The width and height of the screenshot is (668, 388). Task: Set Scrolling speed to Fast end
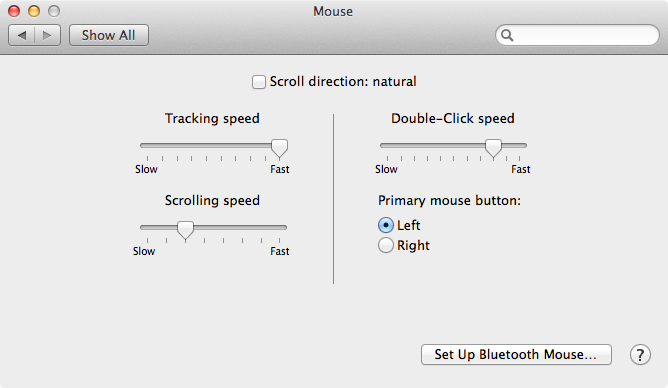[x=279, y=227]
